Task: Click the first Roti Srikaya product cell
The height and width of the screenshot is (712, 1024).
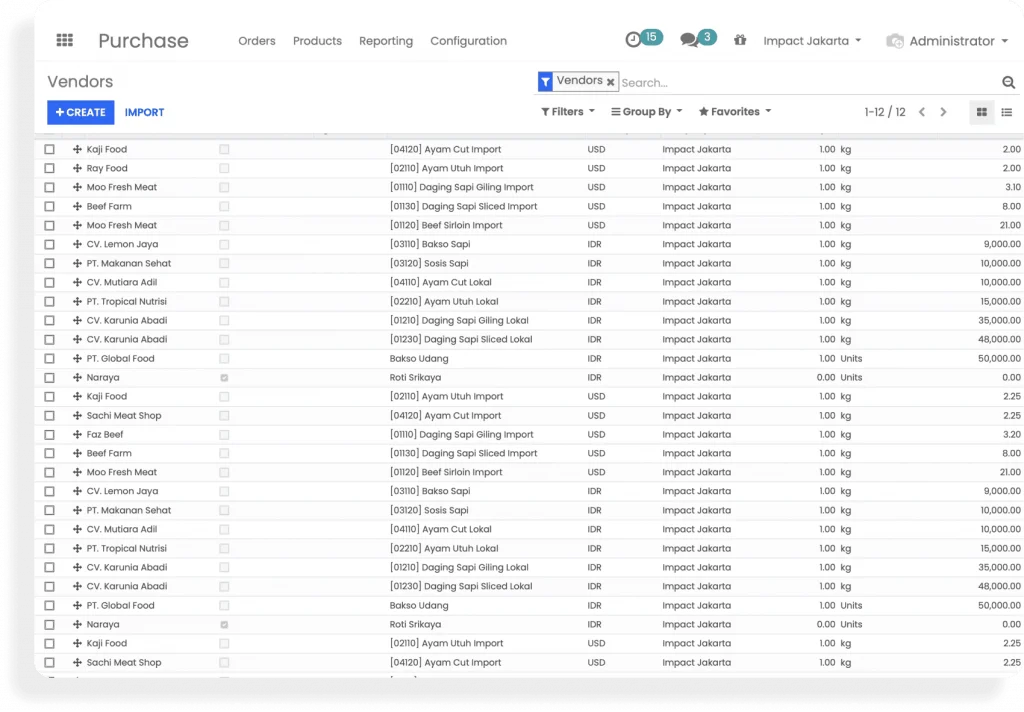Action: click(x=415, y=378)
